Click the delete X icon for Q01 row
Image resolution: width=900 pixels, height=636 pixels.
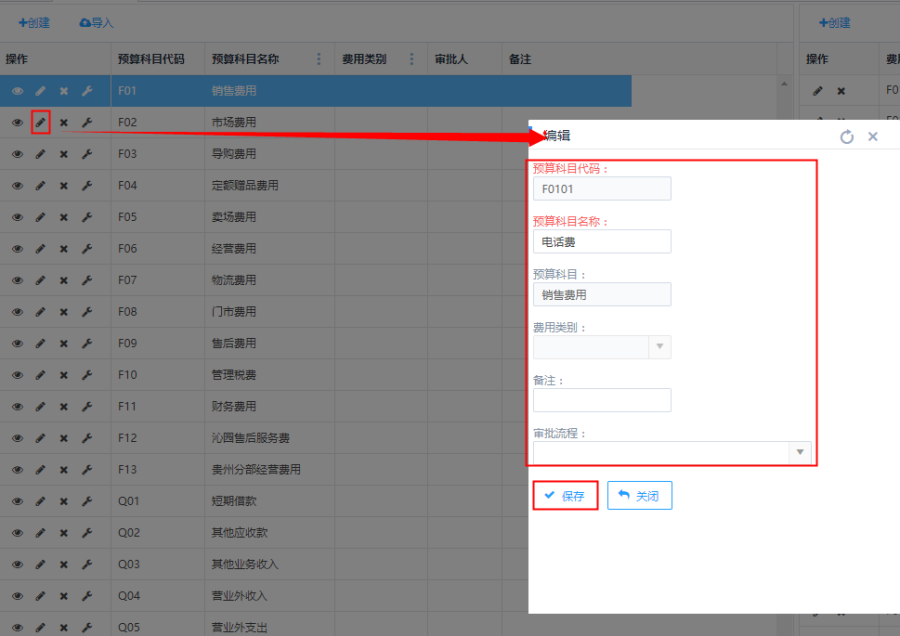coord(64,501)
